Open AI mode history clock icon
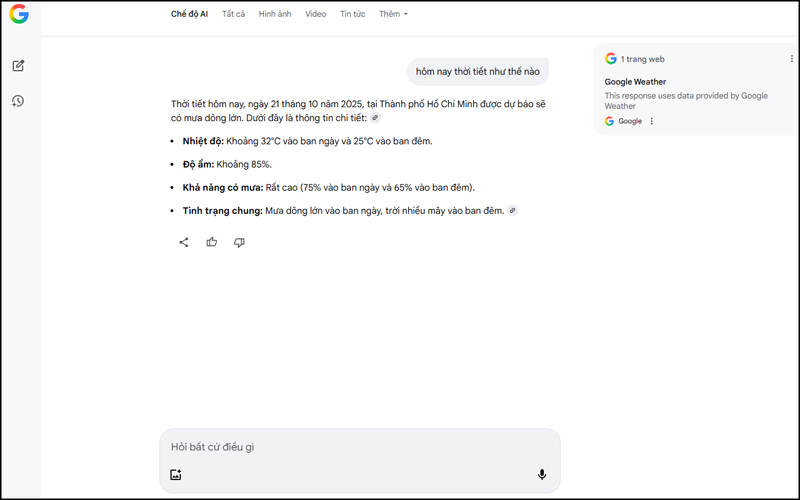The image size is (800, 500). point(18,101)
